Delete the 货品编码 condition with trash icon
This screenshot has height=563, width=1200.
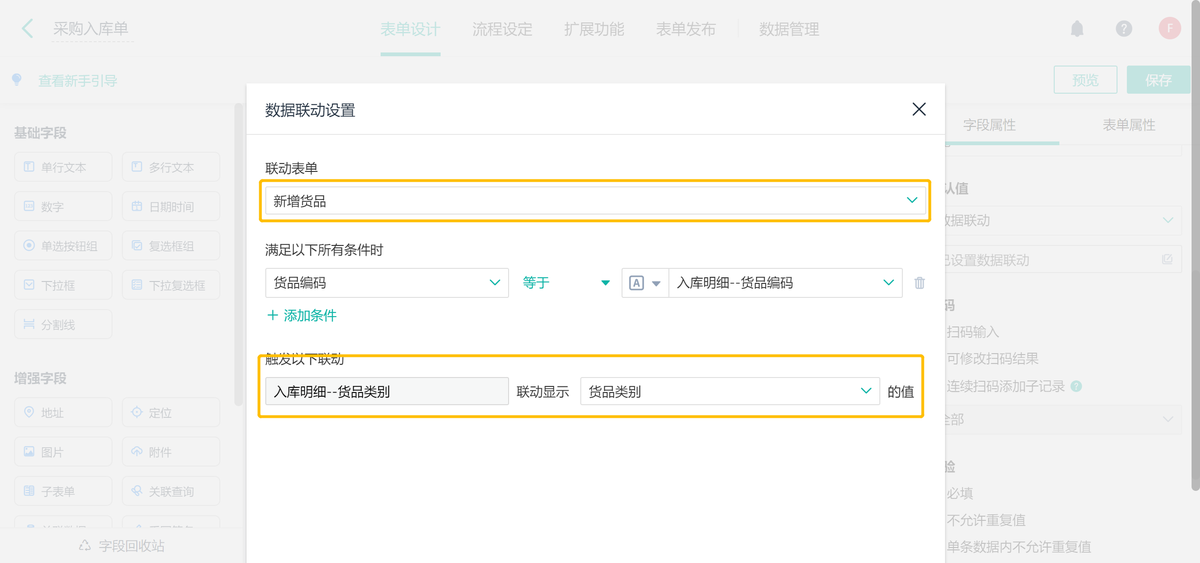(x=920, y=283)
